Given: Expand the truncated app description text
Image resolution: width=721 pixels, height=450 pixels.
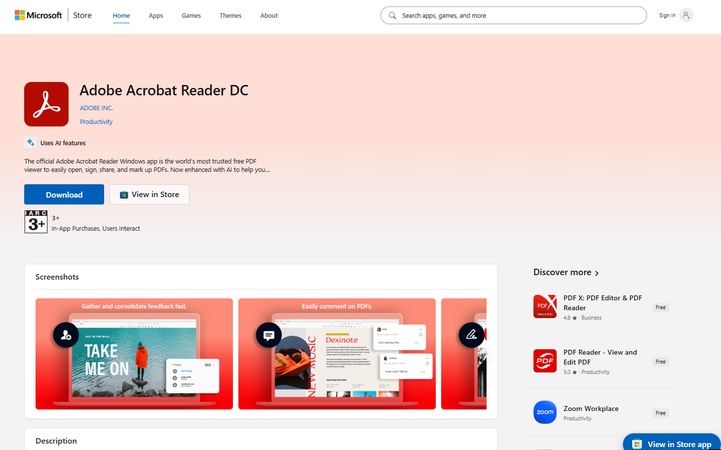Looking at the screenshot, I should (147, 165).
